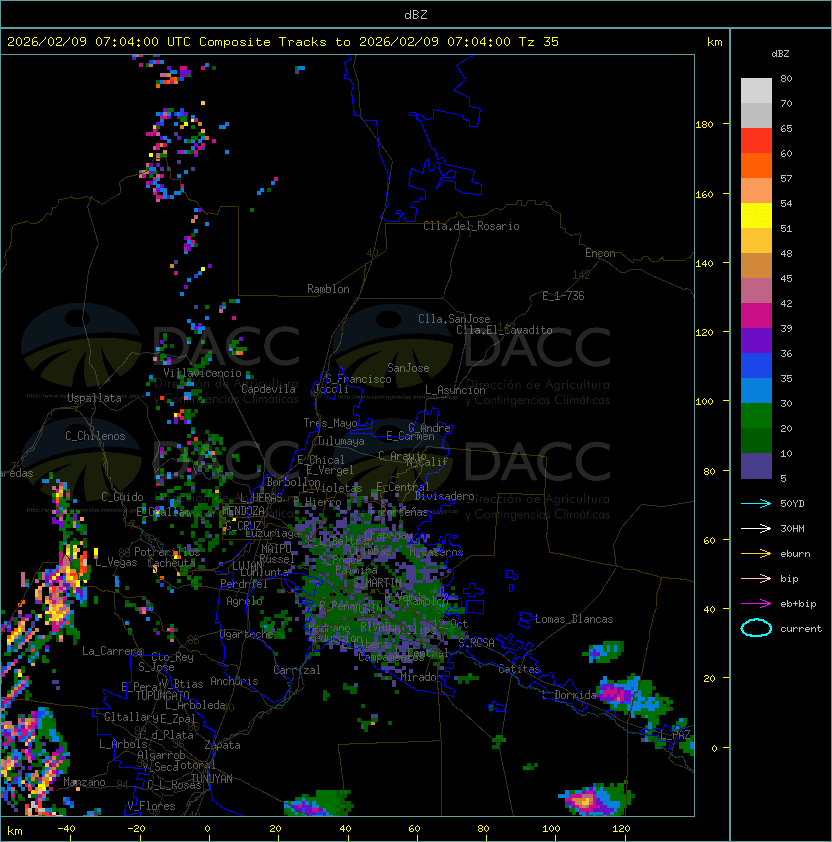Click the 'C_Chilenos' map label

pyautogui.click(x=95, y=436)
